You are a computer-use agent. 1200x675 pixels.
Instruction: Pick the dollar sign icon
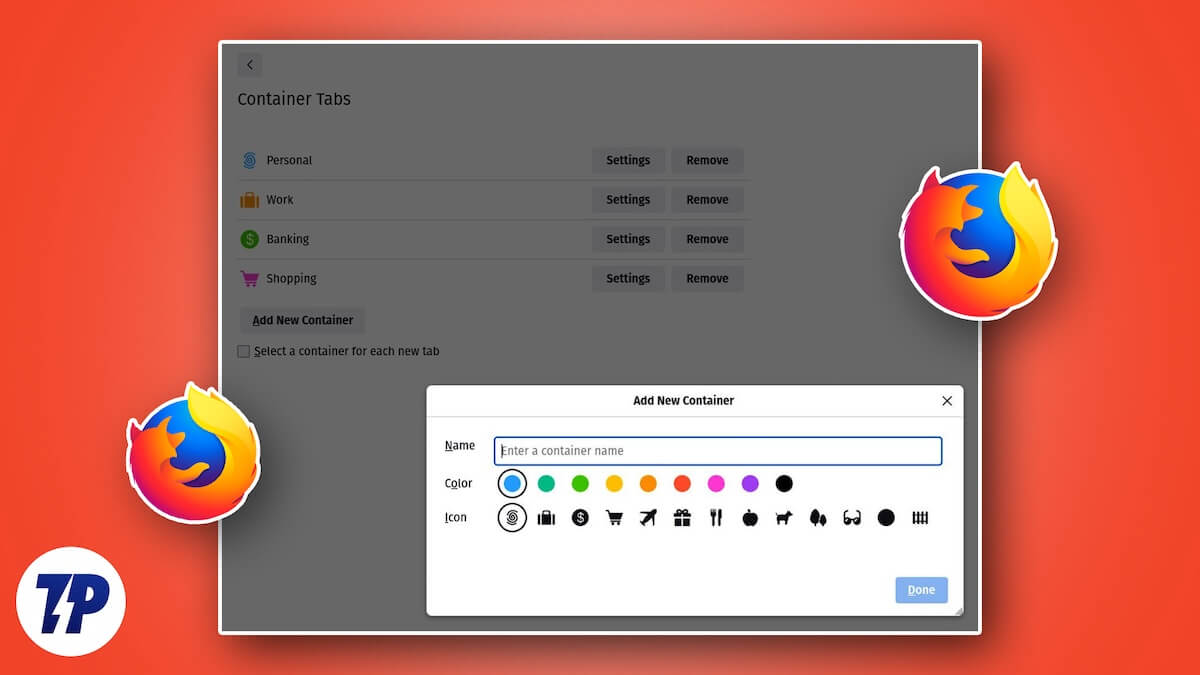click(580, 517)
